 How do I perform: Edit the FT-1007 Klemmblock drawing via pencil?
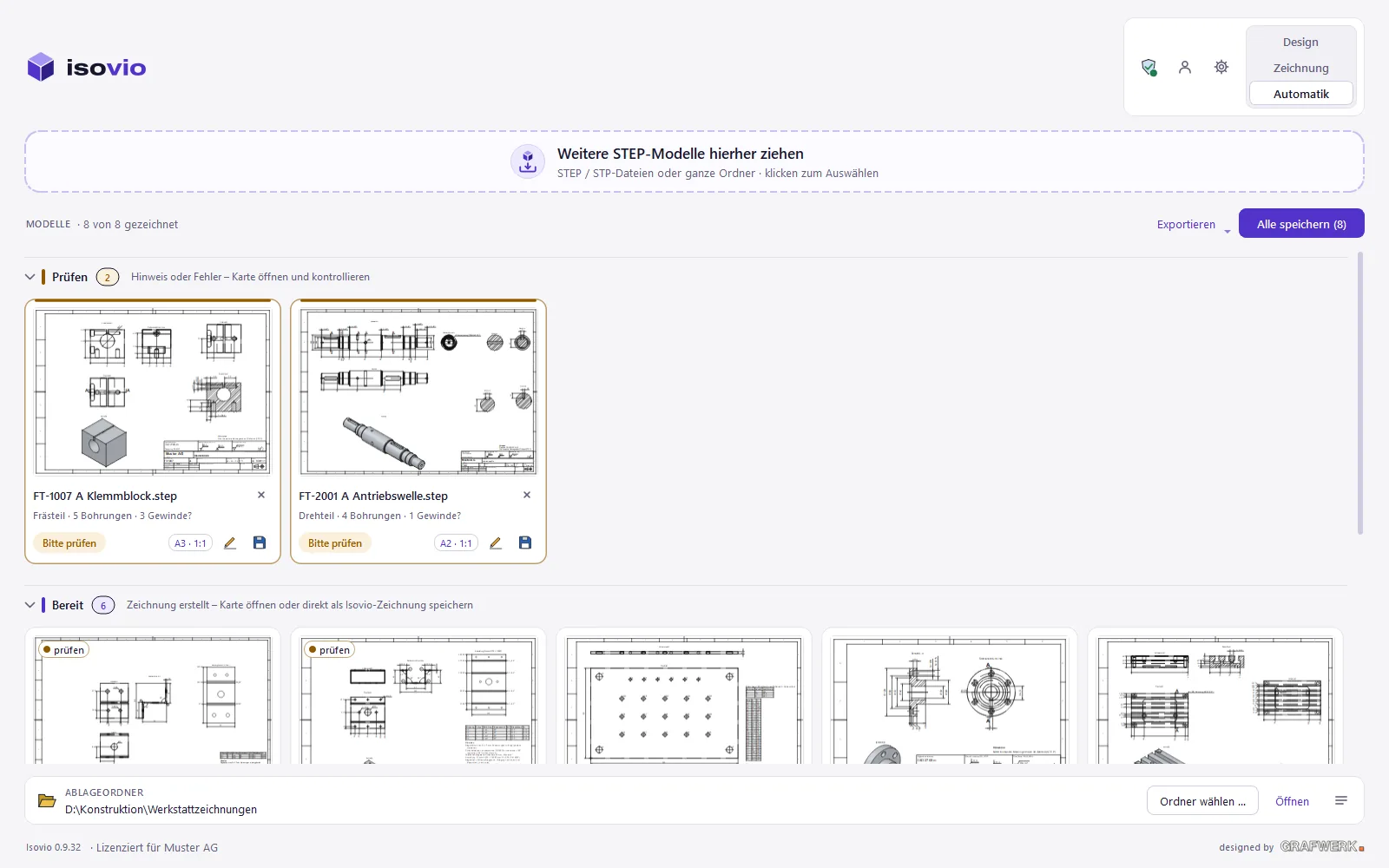point(230,542)
